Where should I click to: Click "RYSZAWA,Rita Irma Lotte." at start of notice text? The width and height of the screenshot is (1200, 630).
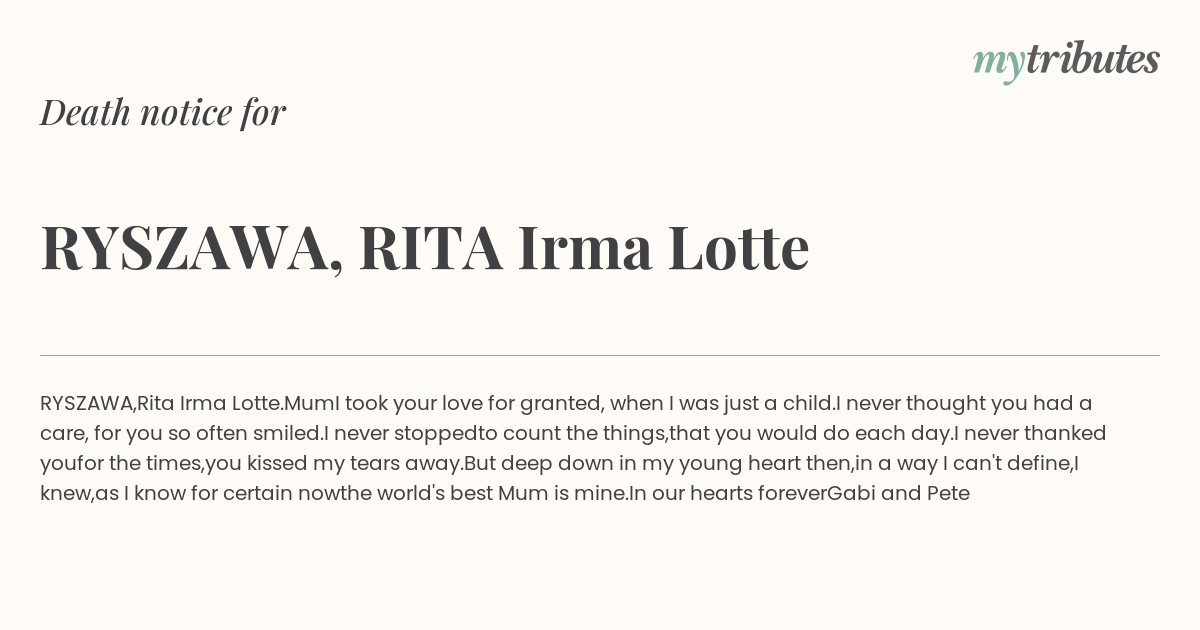[162, 403]
